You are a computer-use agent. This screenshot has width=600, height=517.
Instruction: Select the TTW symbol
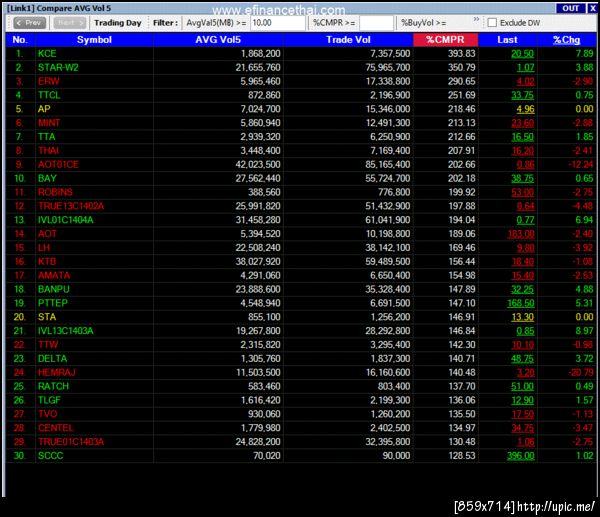pyautogui.click(x=48, y=345)
